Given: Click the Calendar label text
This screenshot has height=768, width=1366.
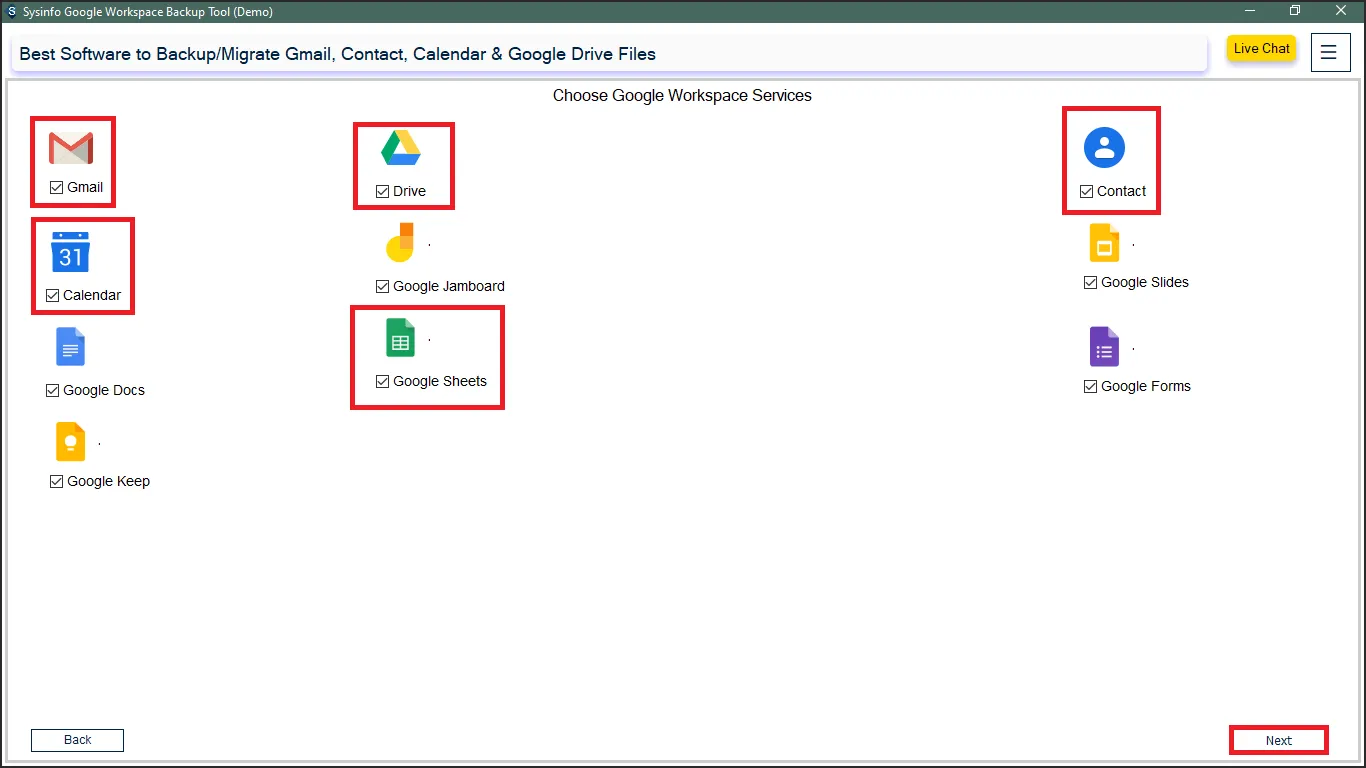Looking at the screenshot, I should pyautogui.click(x=92, y=295).
